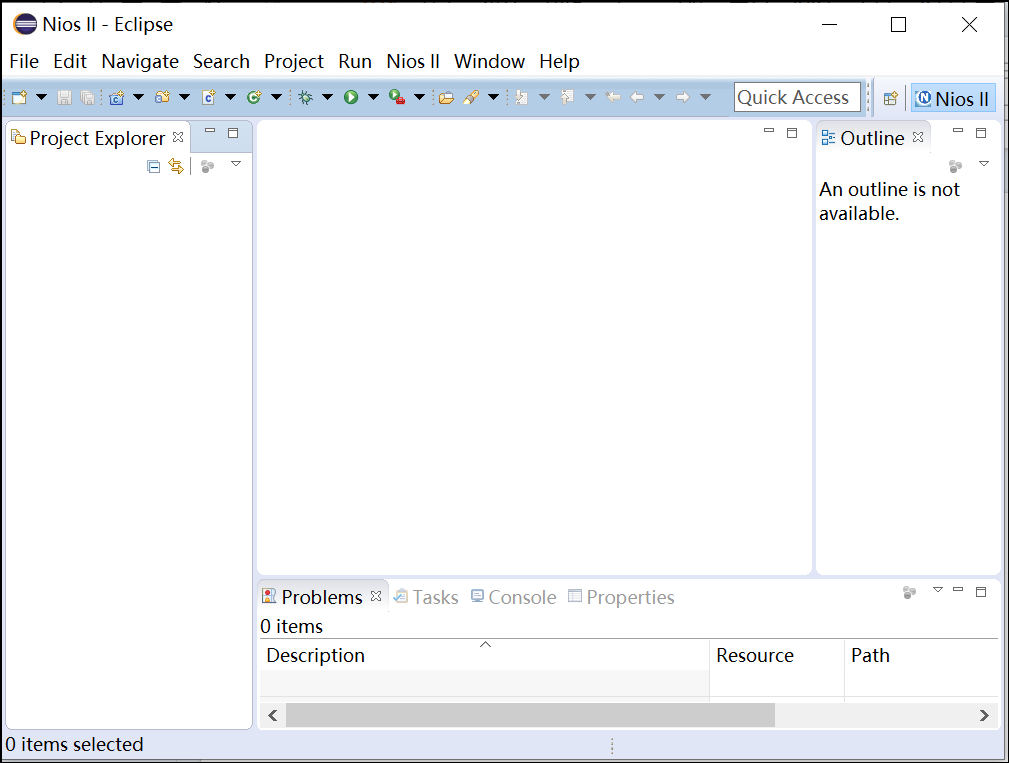This screenshot has height=763, width=1009.
Task: Minimize the Outline view
Action: pyautogui.click(x=958, y=131)
